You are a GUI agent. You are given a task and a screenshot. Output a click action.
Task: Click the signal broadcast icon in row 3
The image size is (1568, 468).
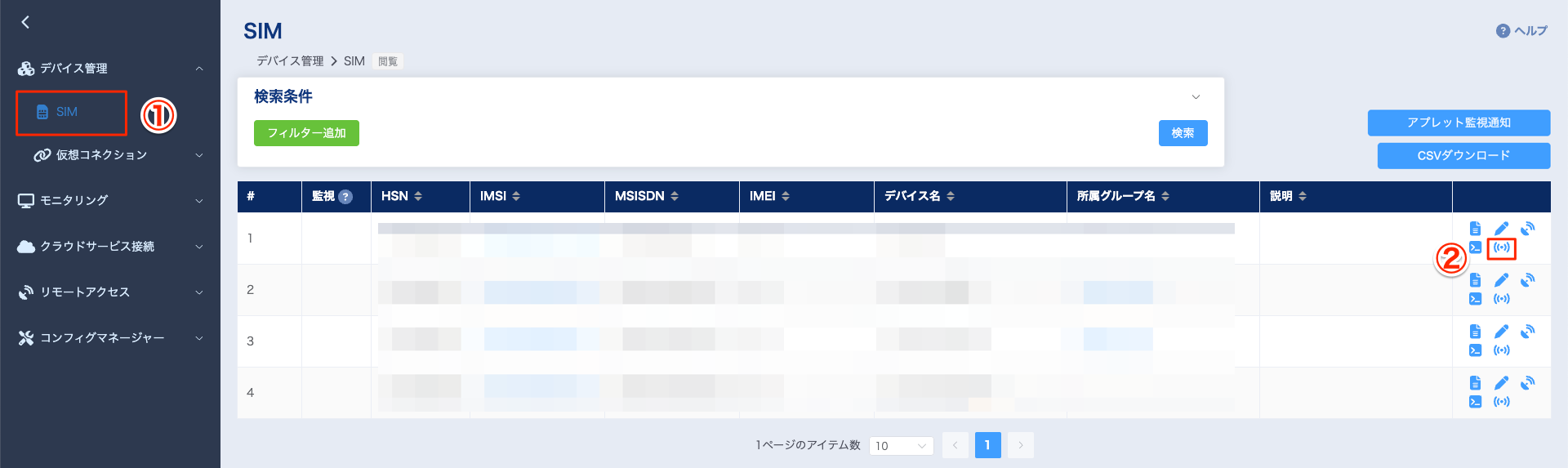[x=1501, y=350]
